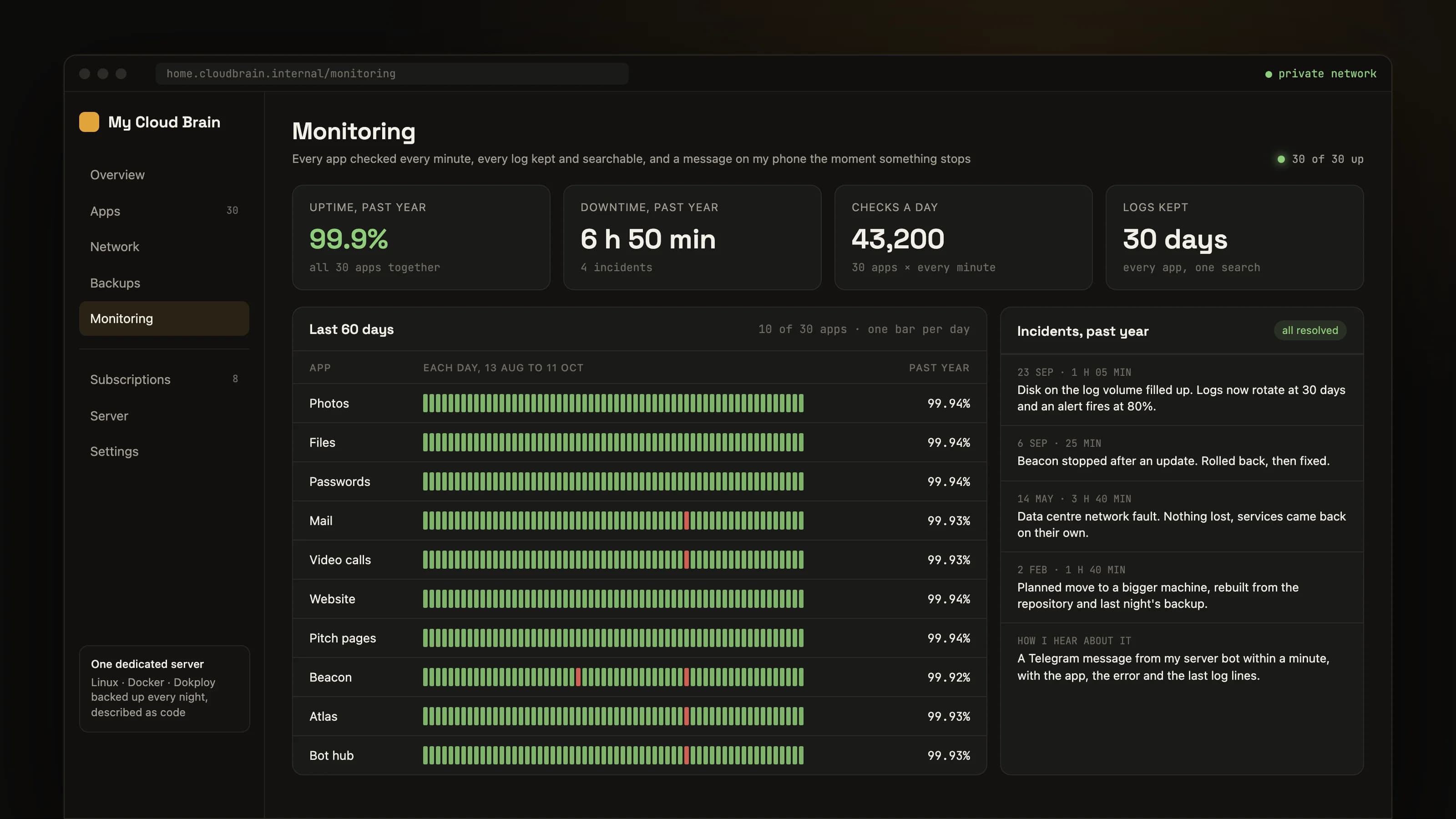Click the all resolved badge
Viewport: 1456px width, 819px height.
pos(1309,330)
